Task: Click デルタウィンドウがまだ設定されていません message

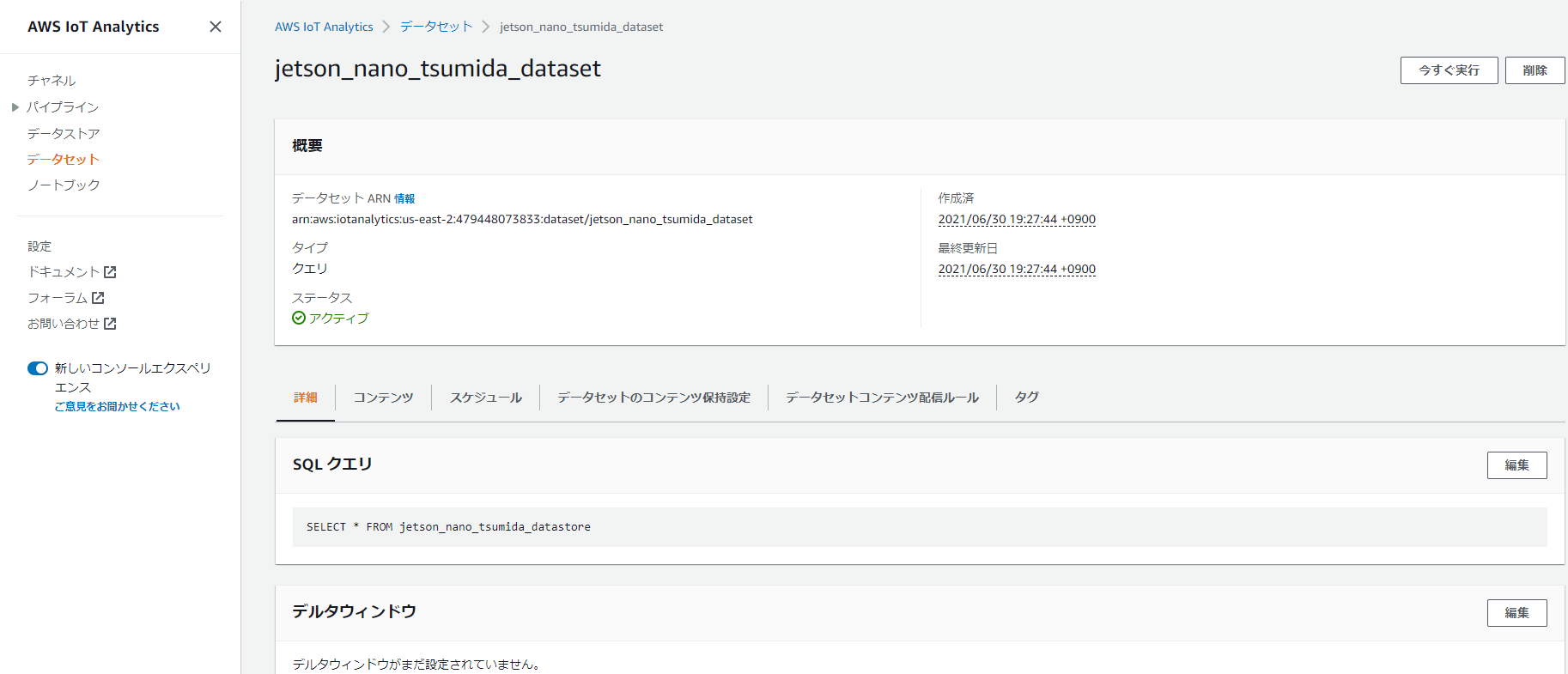Action: coord(416,665)
